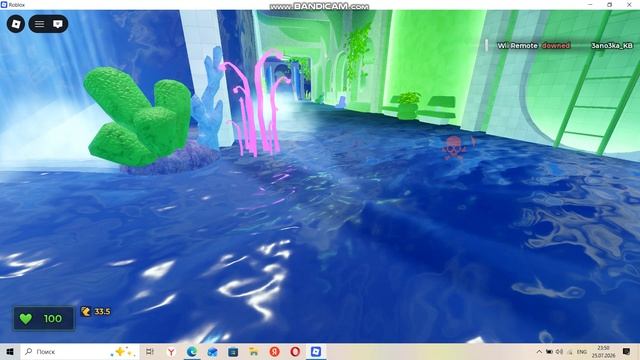Restore down the Roblox window

tap(609, 4)
